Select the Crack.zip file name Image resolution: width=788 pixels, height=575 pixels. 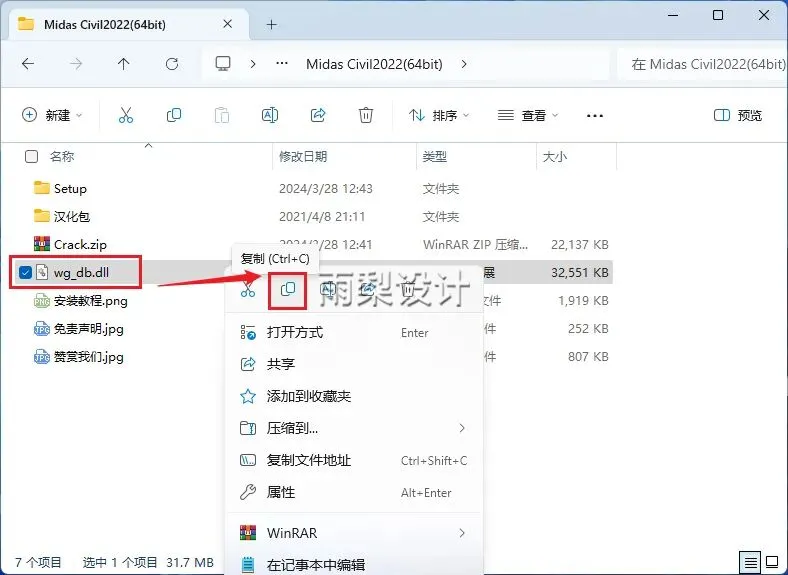pyautogui.click(x=80, y=245)
